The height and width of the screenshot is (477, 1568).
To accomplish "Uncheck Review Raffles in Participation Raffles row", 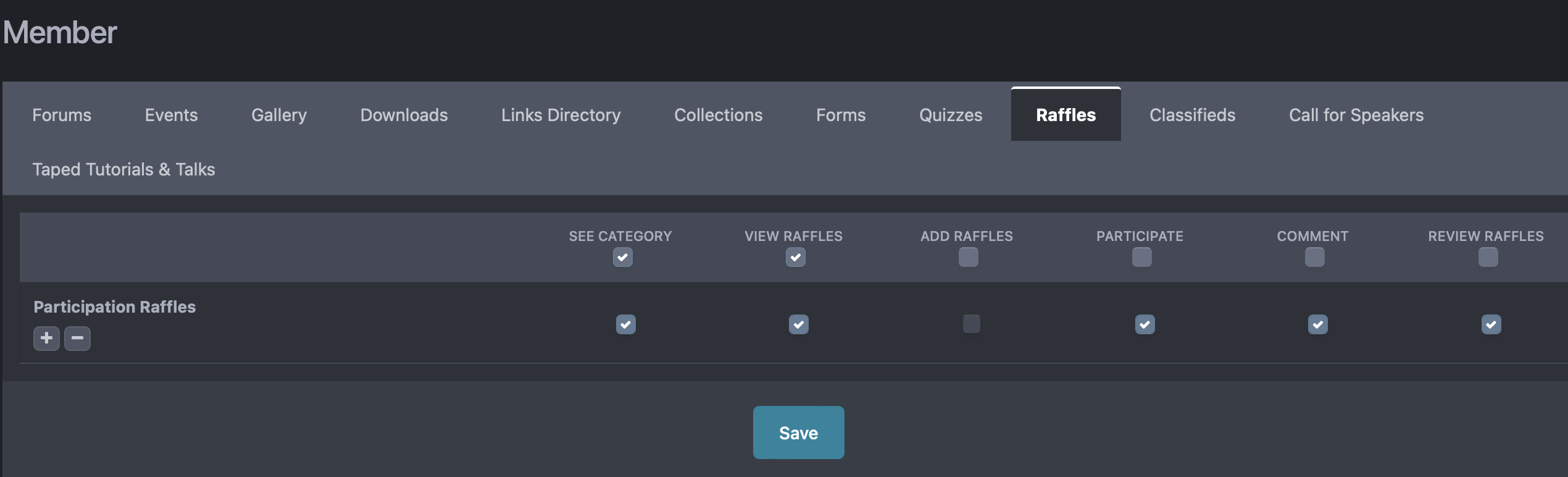I will click(1491, 324).
